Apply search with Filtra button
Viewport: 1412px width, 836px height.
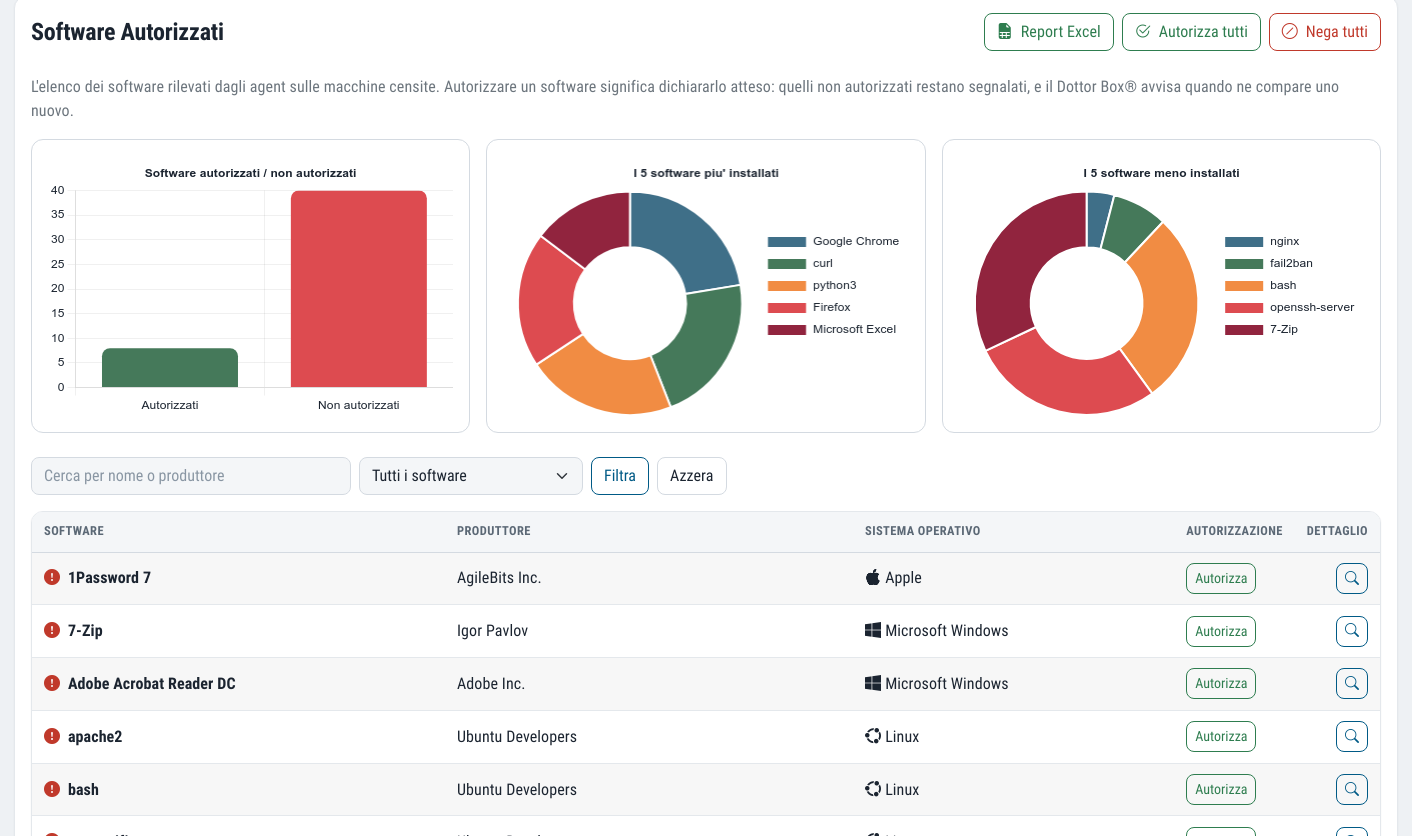[620, 476]
